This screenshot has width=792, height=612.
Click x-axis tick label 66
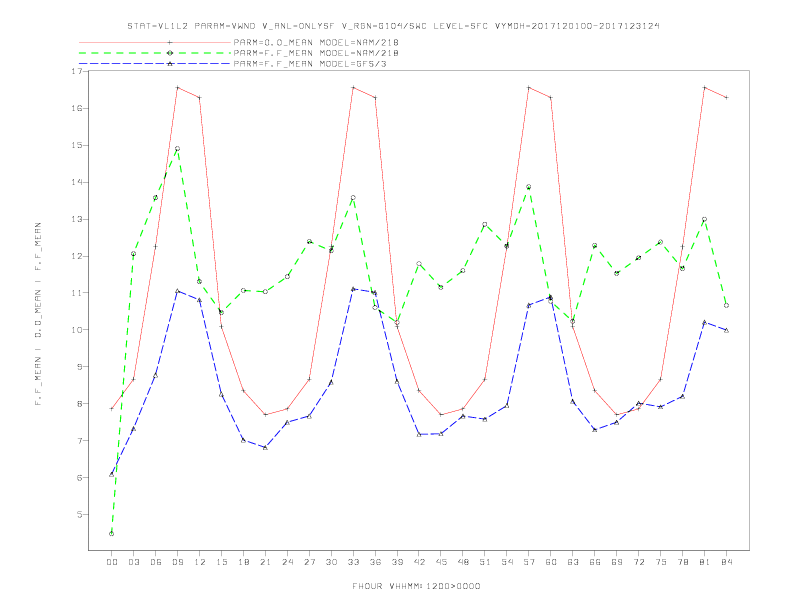[595, 562]
